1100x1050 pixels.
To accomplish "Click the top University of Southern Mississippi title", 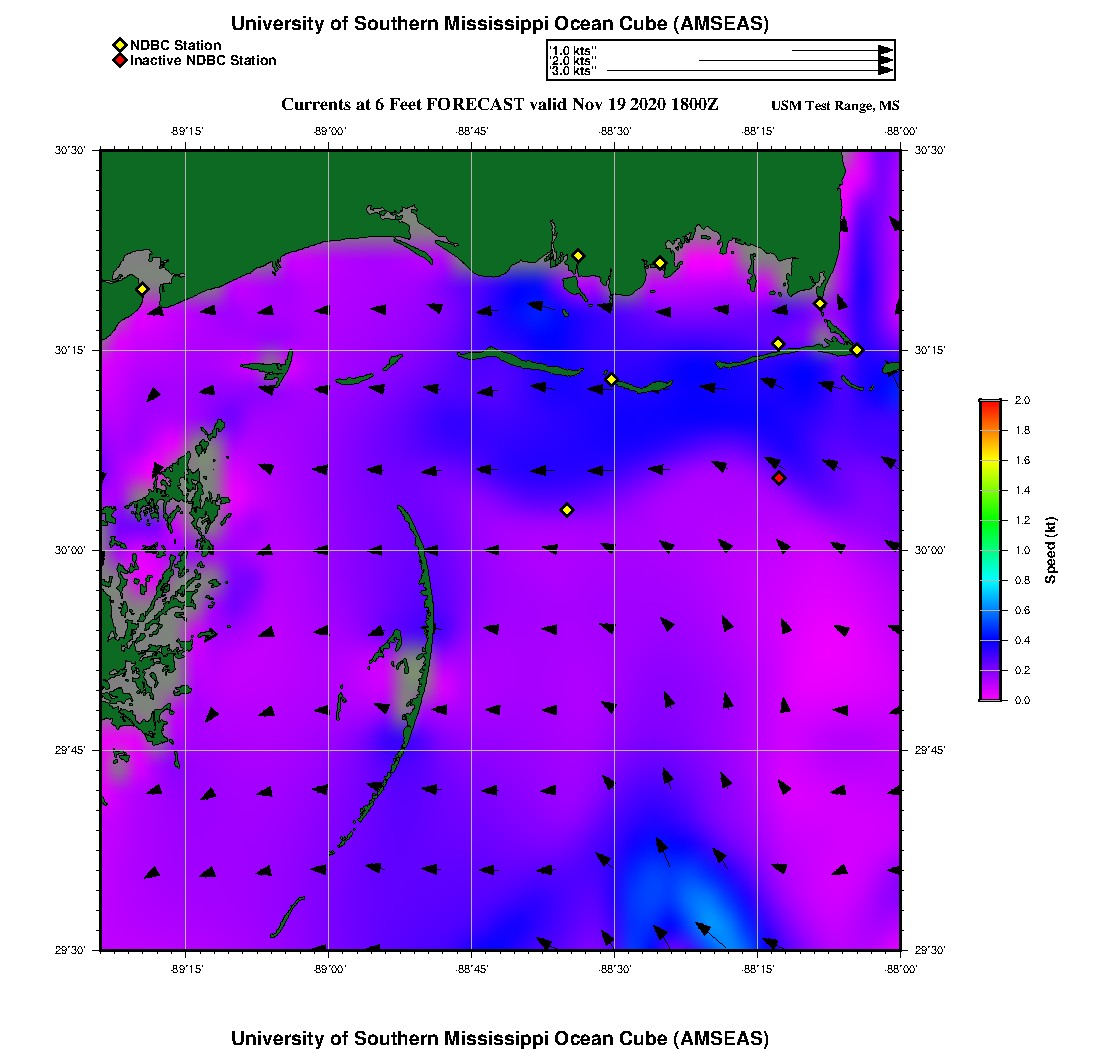I will (x=500, y=24).
